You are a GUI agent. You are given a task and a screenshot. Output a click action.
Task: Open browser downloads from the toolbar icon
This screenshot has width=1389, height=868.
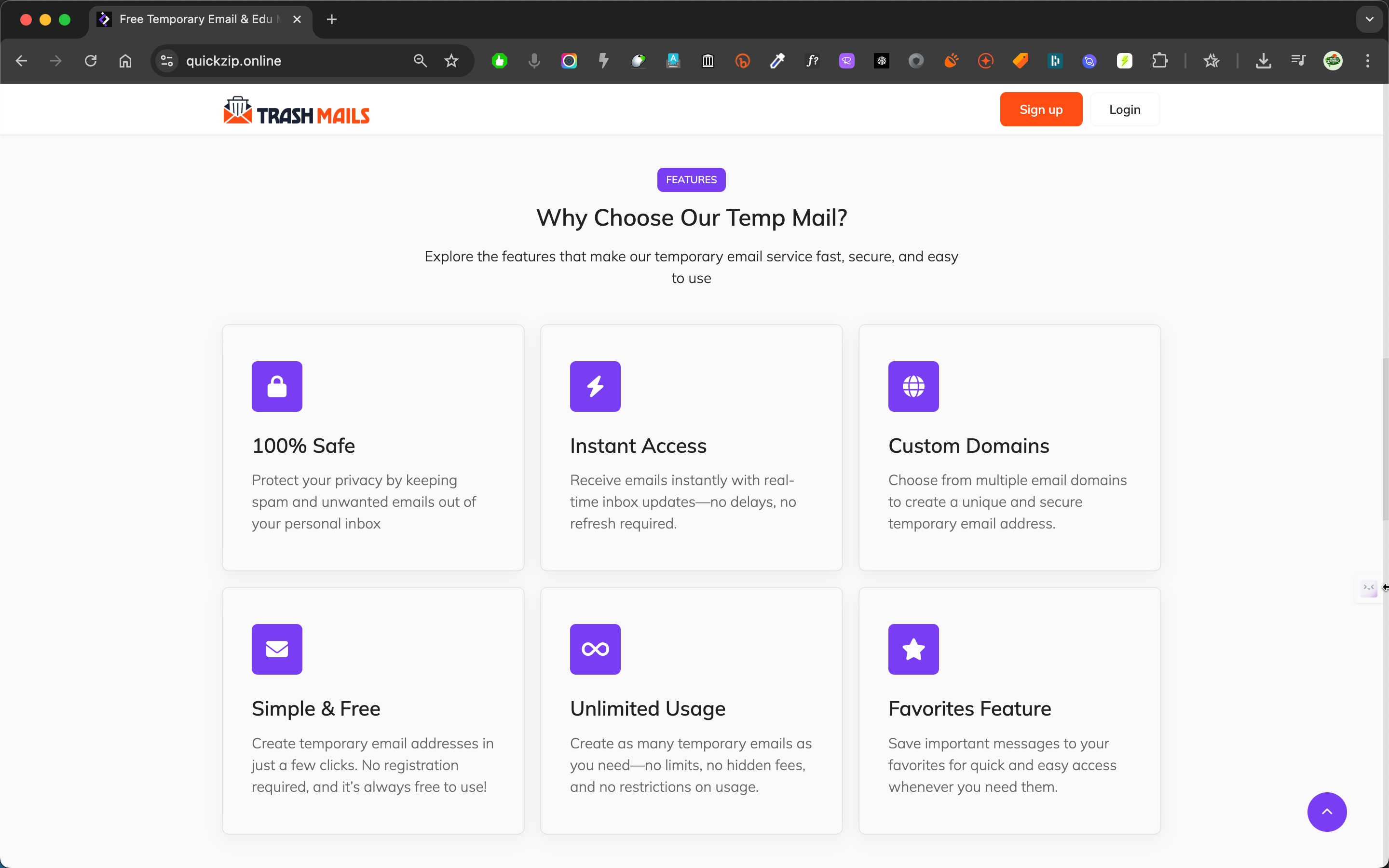click(1264, 61)
